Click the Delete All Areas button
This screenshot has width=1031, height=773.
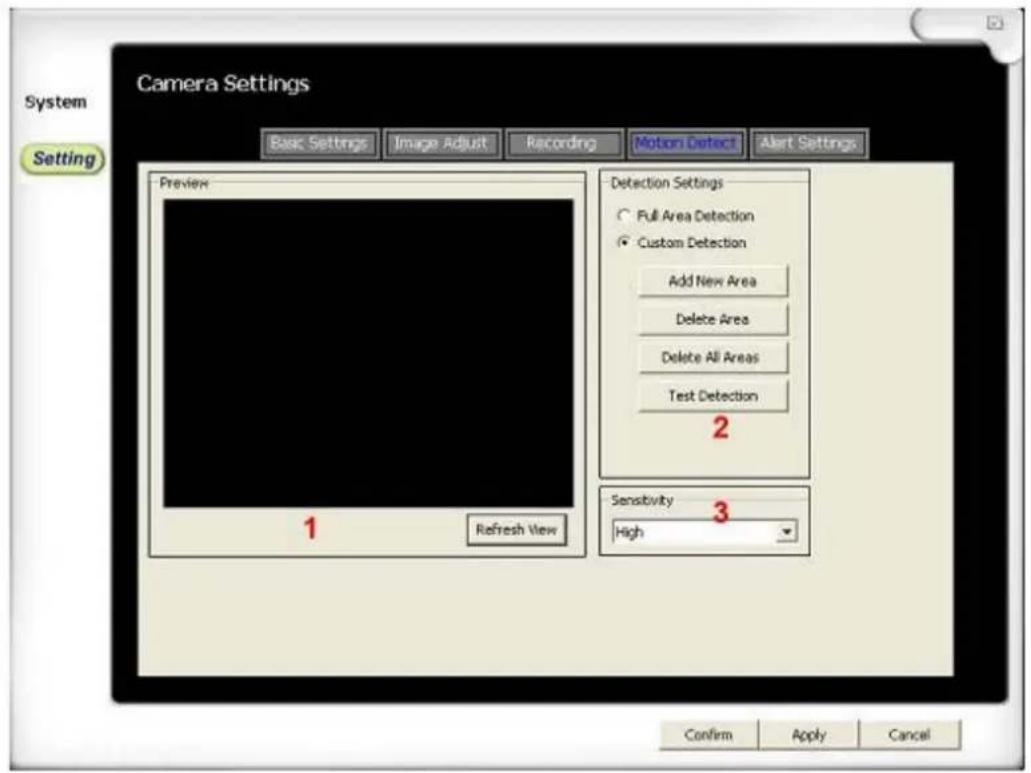point(710,358)
